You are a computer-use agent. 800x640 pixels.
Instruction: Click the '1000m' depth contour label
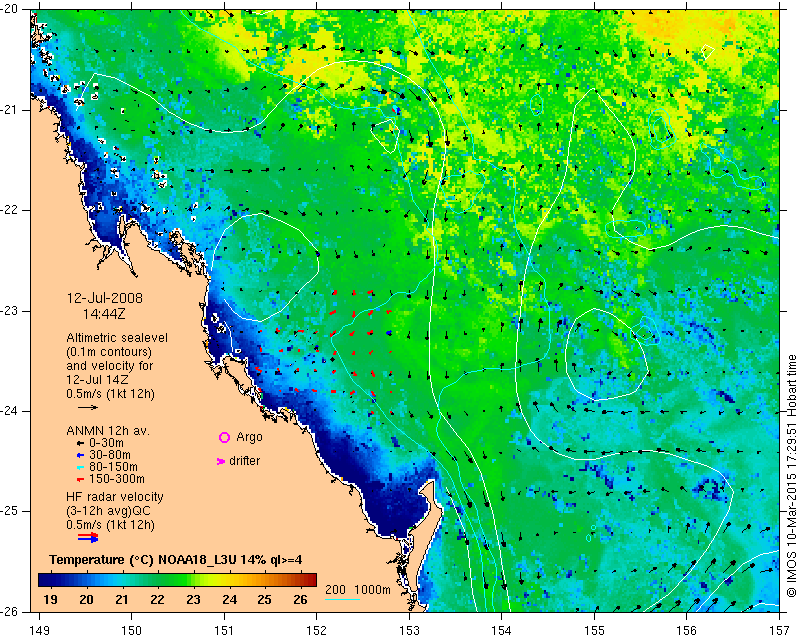click(372, 590)
